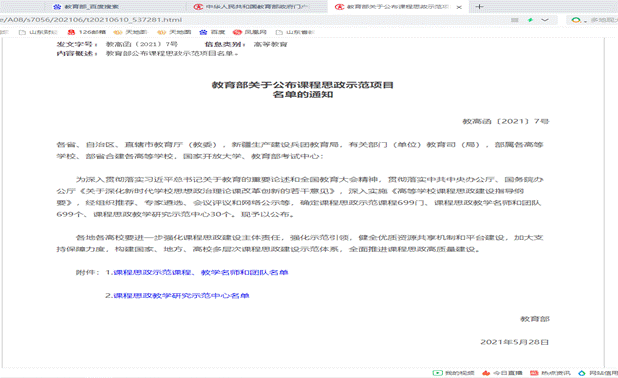Open attachment 课程思政示范课程、教学名师和团队名单
The width and height of the screenshot is (618, 378).
(x=201, y=272)
